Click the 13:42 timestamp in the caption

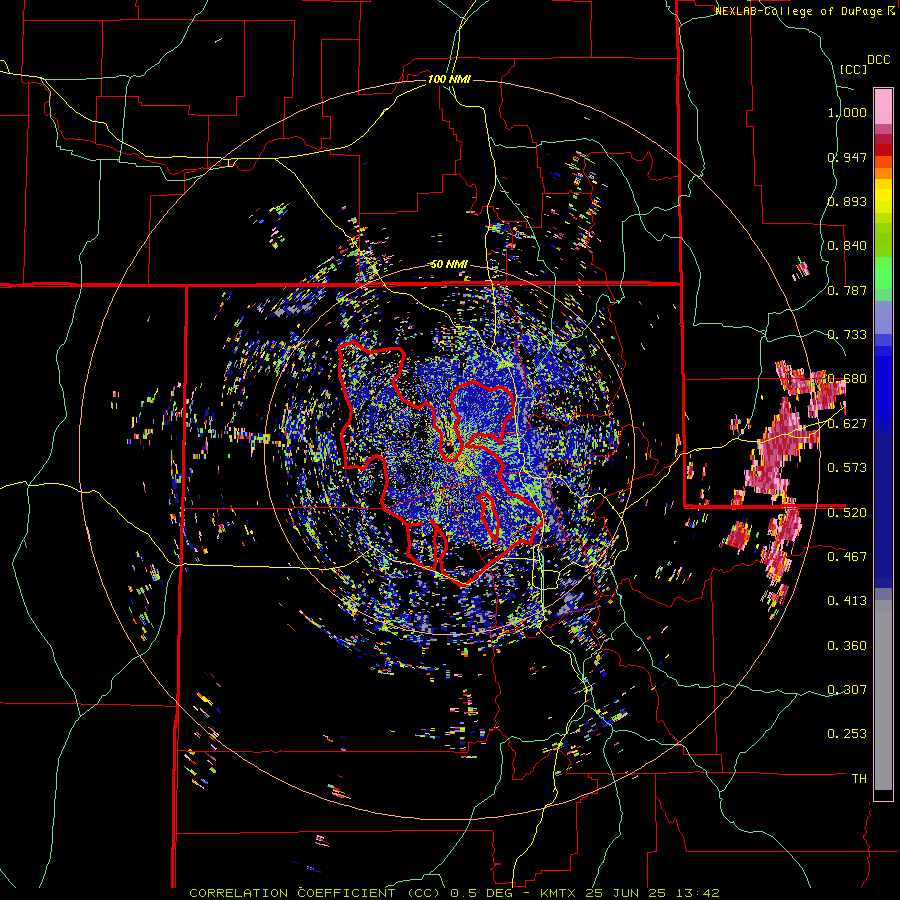[x=697, y=893]
